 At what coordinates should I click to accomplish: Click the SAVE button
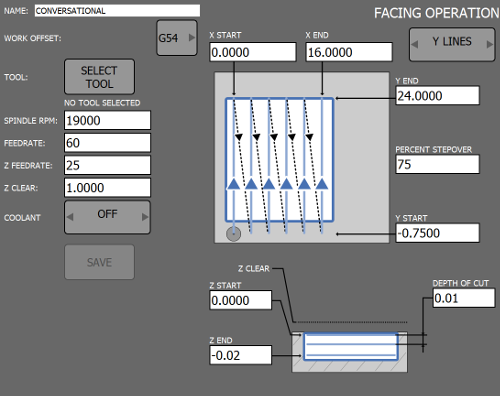[99, 262]
